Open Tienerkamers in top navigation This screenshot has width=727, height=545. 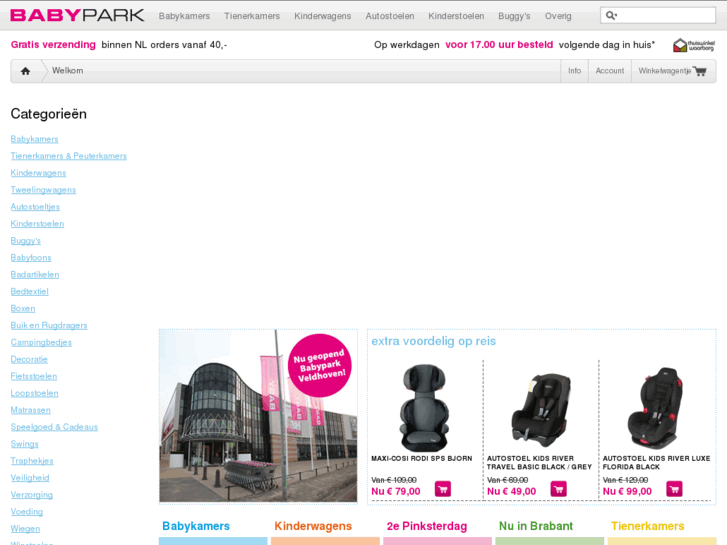[x=252, y=16]
